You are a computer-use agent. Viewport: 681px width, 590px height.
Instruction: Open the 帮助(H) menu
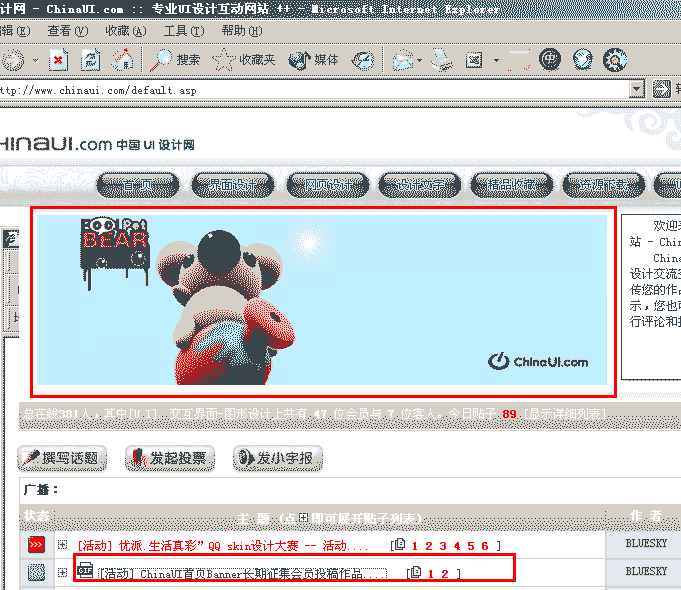pos(242,31)
